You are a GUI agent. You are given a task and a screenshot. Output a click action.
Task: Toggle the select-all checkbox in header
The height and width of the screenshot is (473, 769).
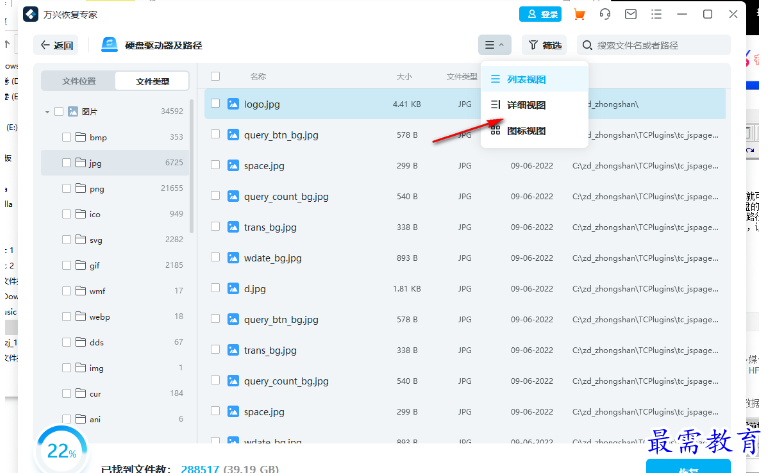coord(215,76)
